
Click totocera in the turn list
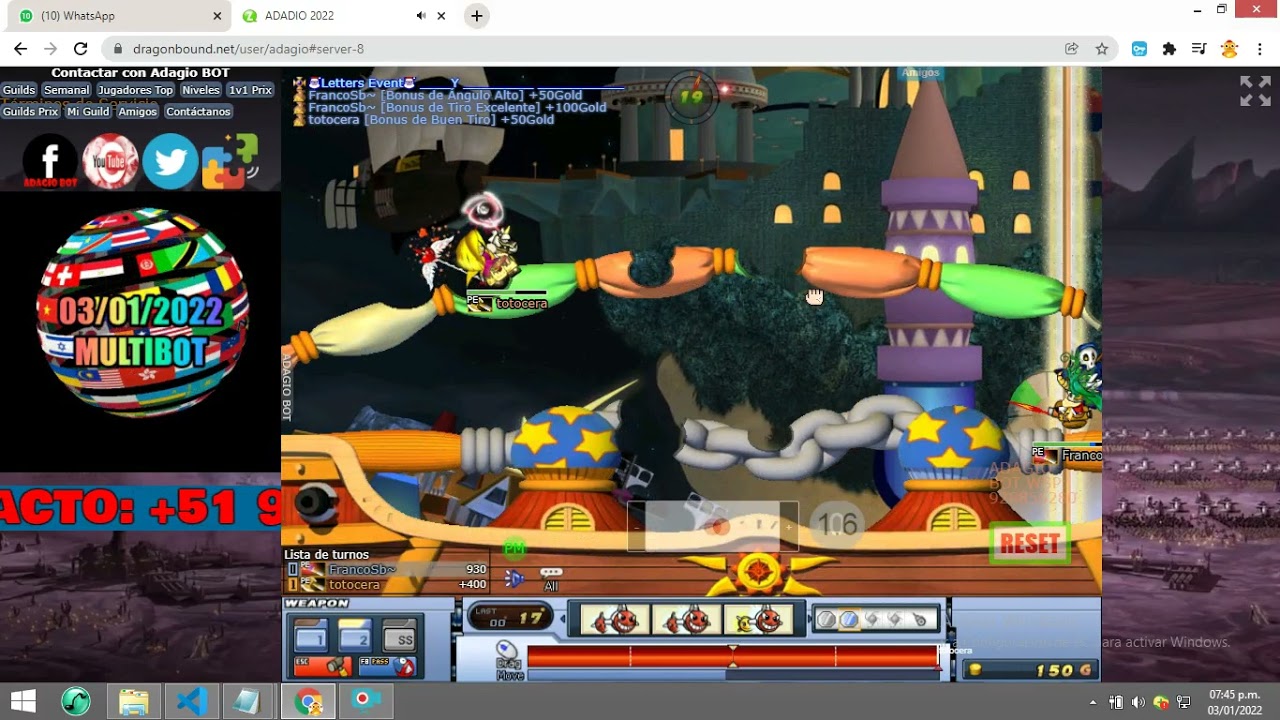pos(354,584)
